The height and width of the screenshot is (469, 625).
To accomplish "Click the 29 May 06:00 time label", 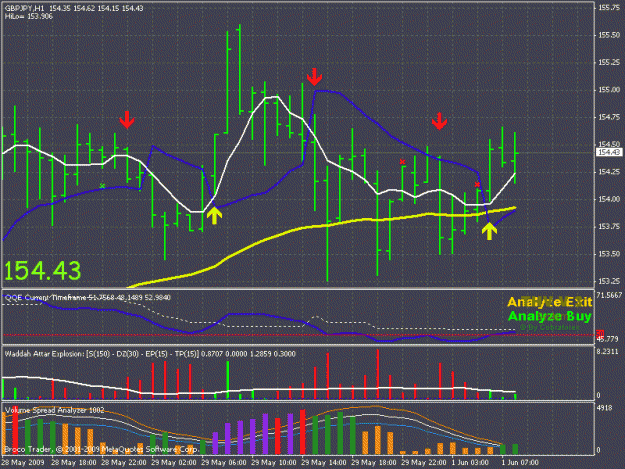I will pos(224,463).
